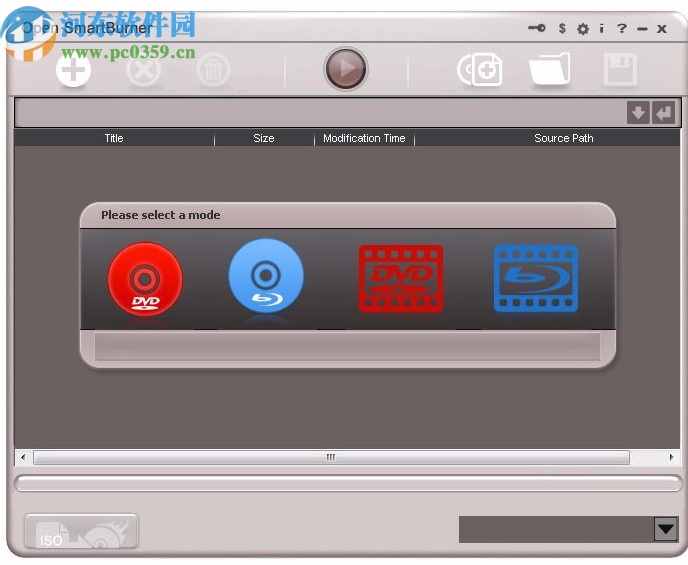Screen dimensions: 688x565
Task: Close the Open SmartBurner window
Action: pyautogui.click(x=662, y=29)
